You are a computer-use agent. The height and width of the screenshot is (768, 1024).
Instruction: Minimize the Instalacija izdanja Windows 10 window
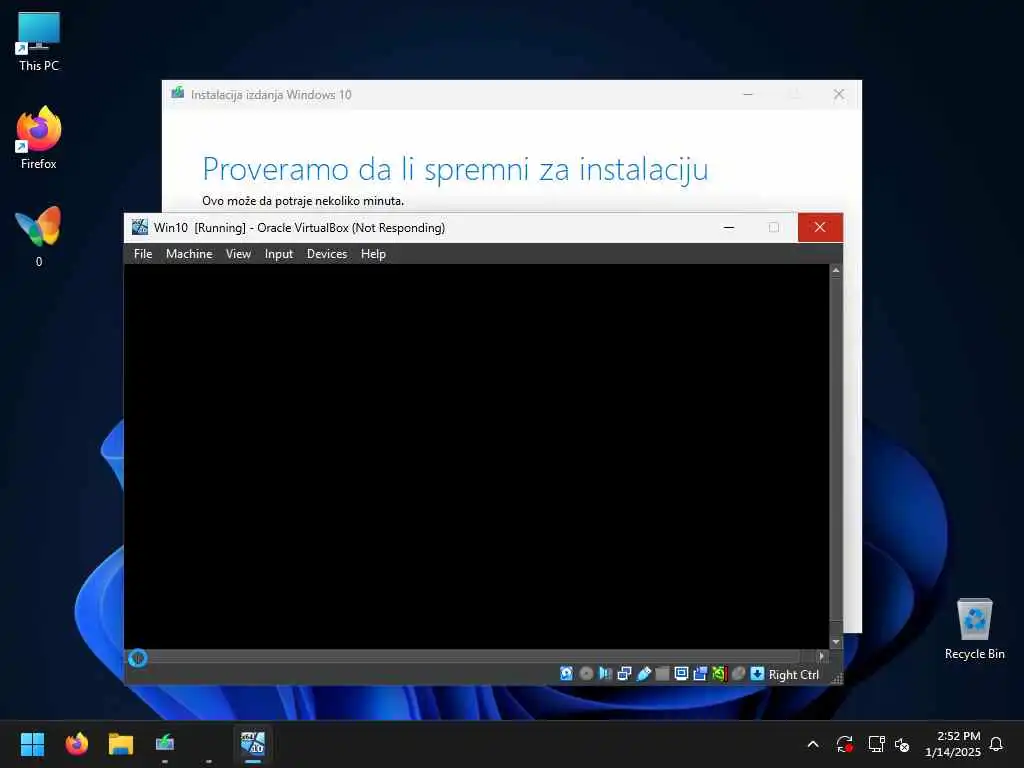748,95
